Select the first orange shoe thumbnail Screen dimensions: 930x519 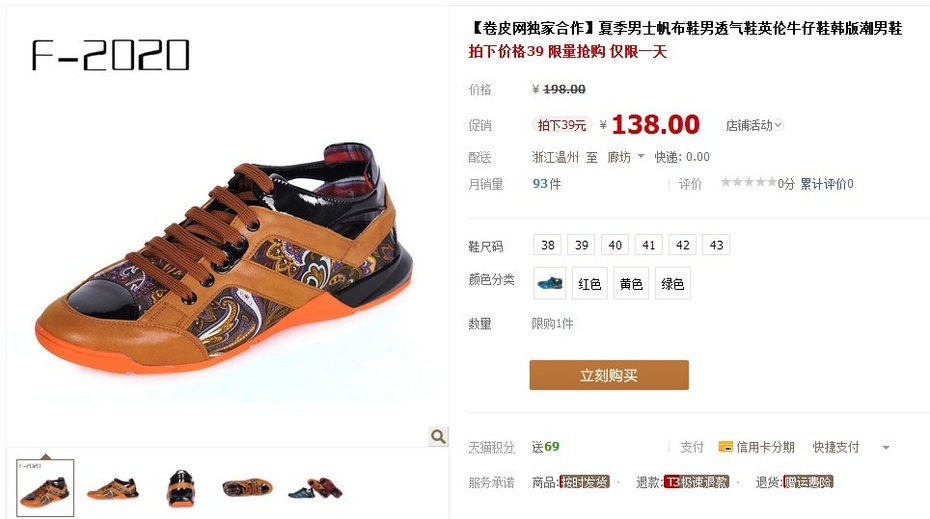coord(45,488)
